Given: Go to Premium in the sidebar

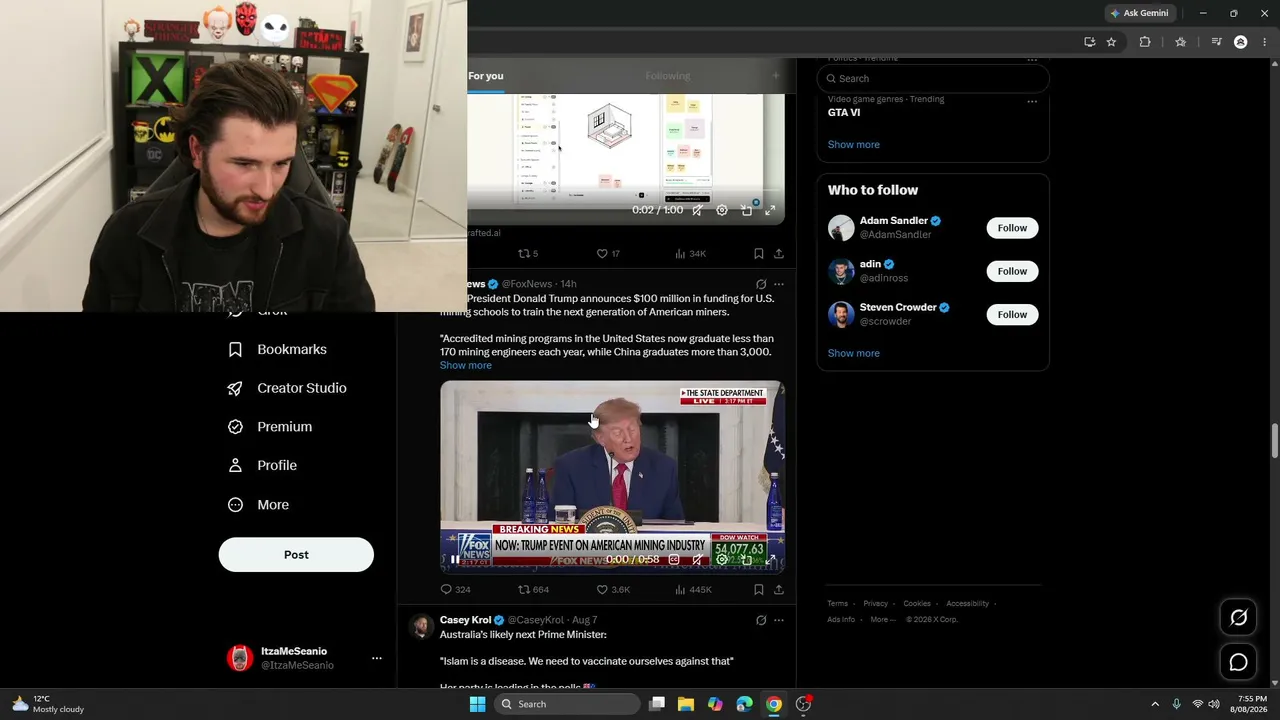Looking at the screenshot, I should tap(271, 426).
